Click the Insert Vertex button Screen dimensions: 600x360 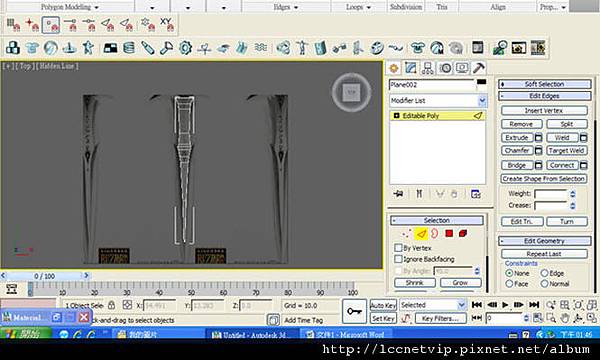[x=544, y=111]
